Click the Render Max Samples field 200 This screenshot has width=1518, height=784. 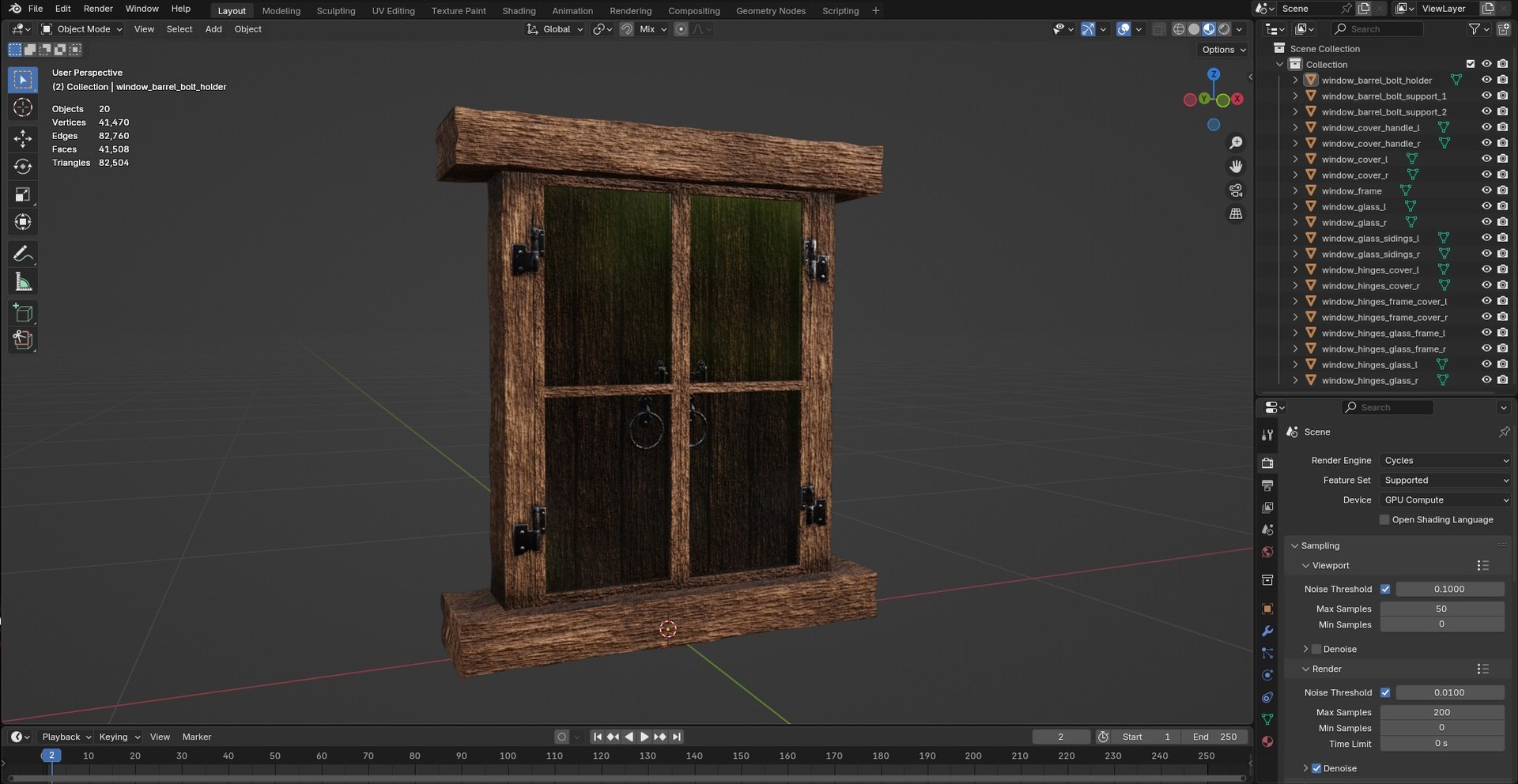tap(1441, 712)
